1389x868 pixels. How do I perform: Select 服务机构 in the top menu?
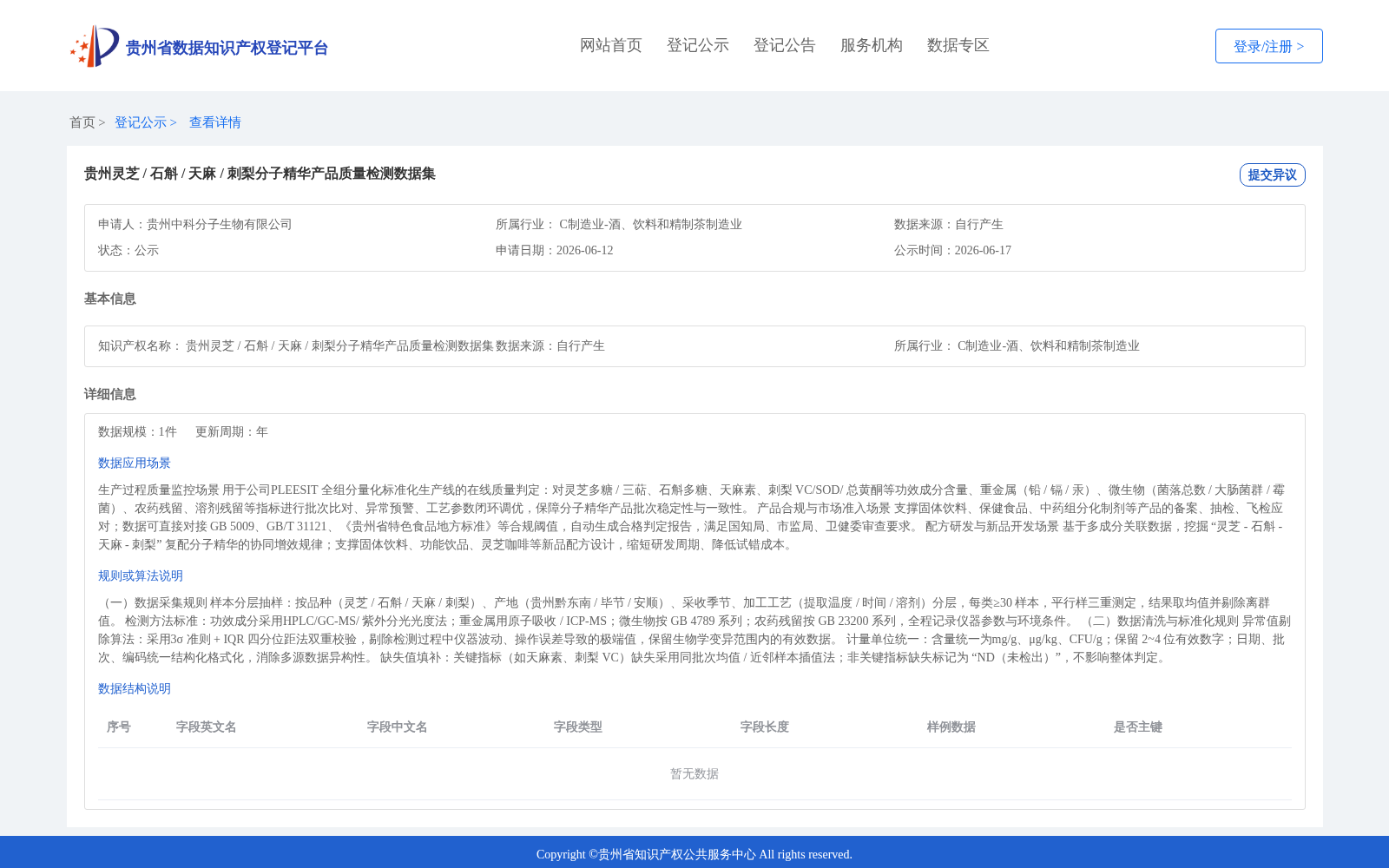click(872, 45)
